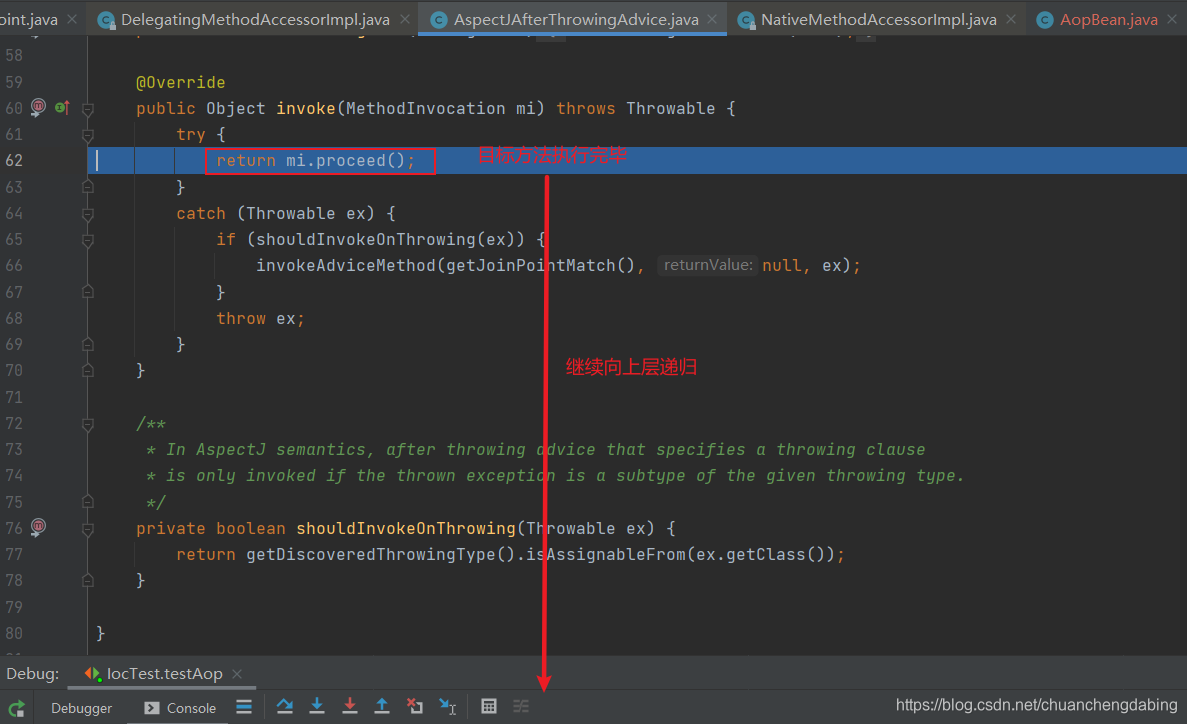Open the Evaluate Expression calculator icon

[489, 707]
